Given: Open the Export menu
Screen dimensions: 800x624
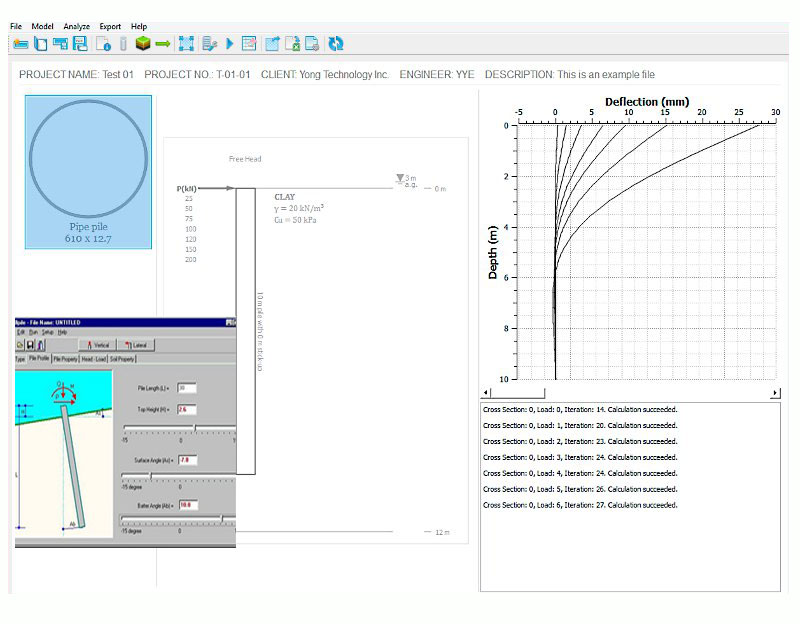Looking at the screenshot, I should click(110, 26).
